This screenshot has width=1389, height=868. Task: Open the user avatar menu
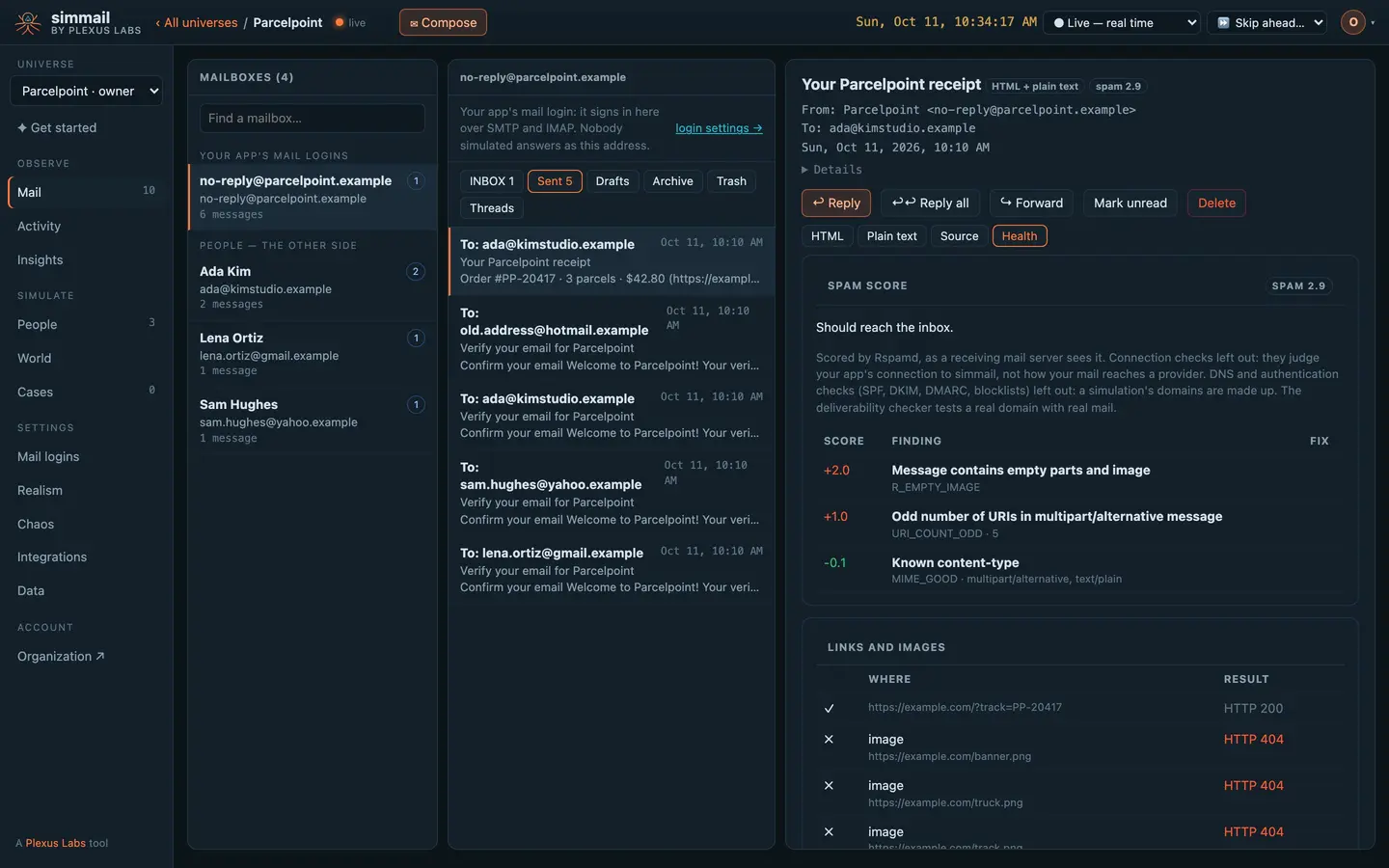1353,22
